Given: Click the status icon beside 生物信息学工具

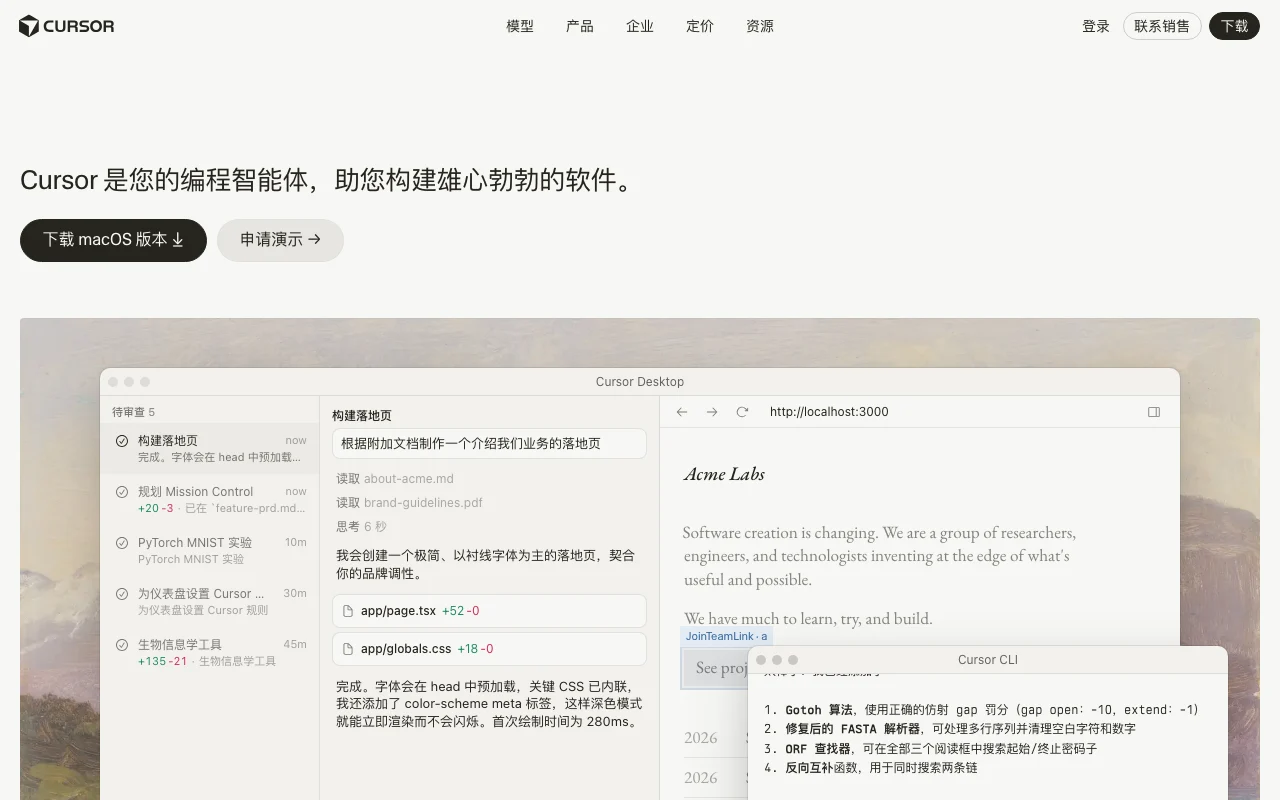Looking at the screenshot, I should coord(122,645).
